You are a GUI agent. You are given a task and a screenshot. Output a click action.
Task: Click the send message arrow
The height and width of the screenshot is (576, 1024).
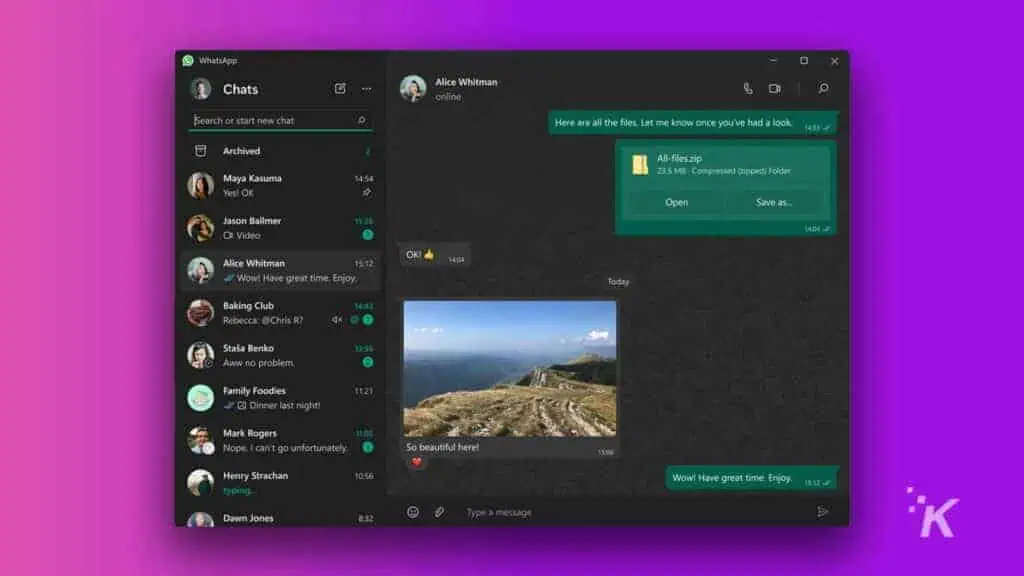pyautogui.click(x=823, y=512)
